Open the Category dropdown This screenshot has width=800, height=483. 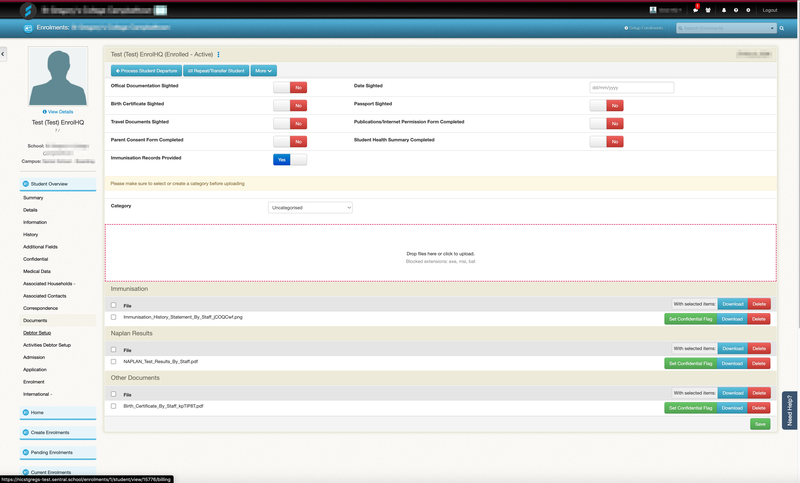pos(311,207)
